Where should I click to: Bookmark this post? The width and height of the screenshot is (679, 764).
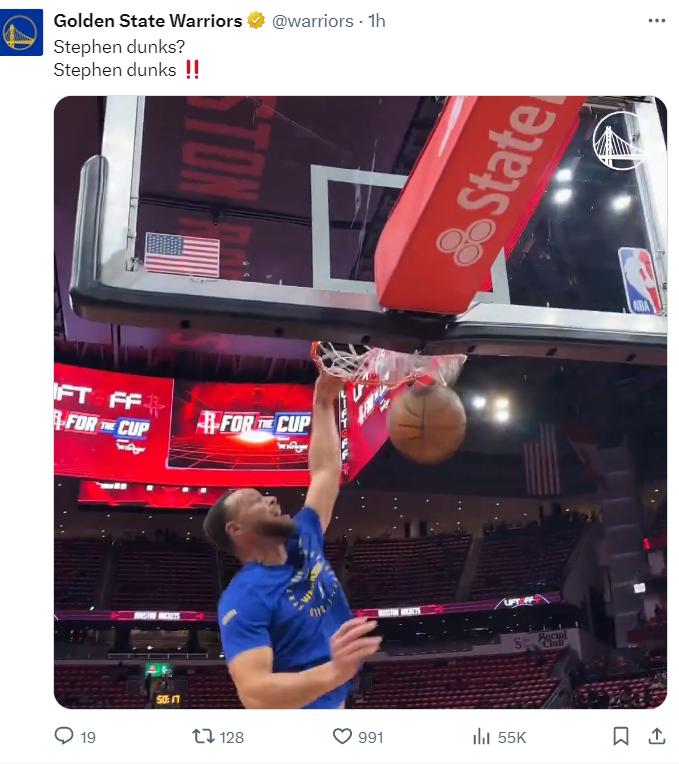[621, 736]
